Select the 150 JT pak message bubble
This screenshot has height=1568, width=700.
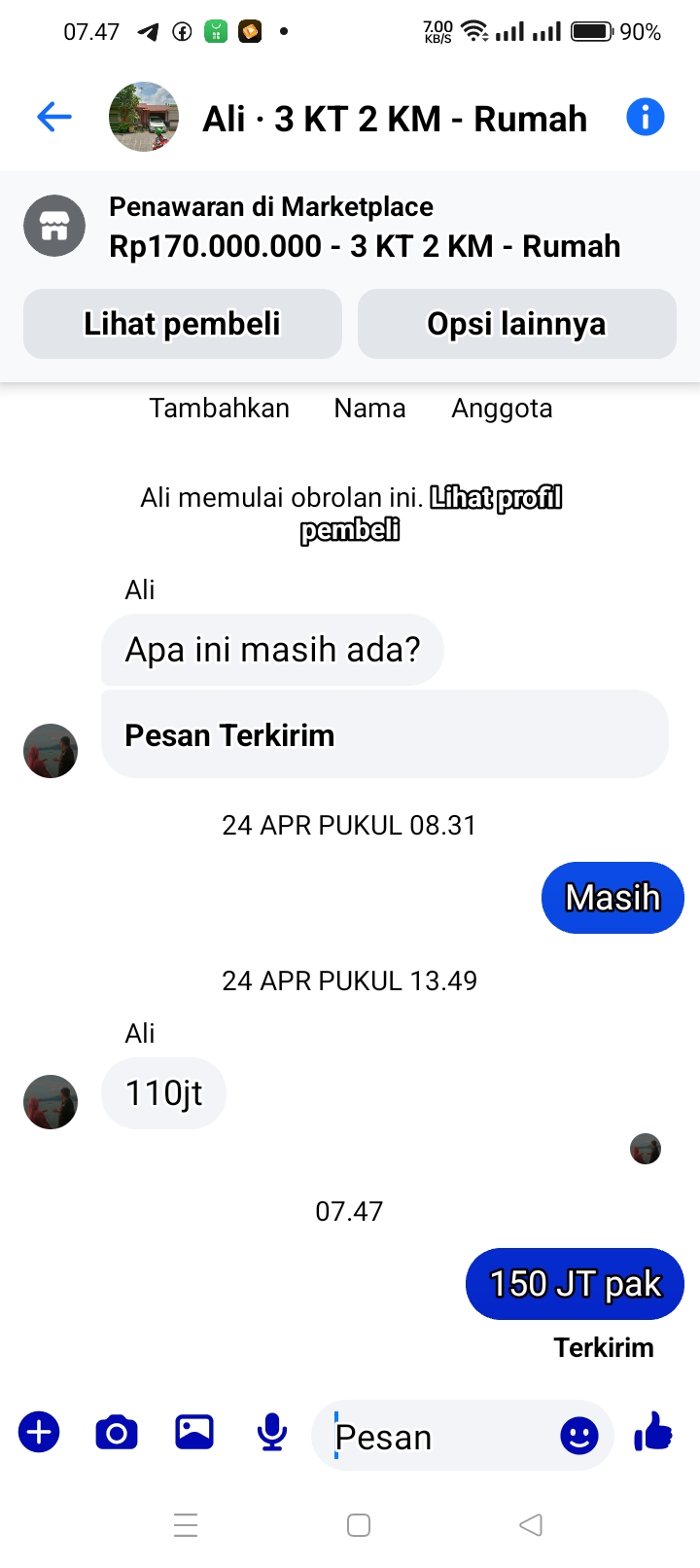pyautogui.click(x=576, y=1284)
